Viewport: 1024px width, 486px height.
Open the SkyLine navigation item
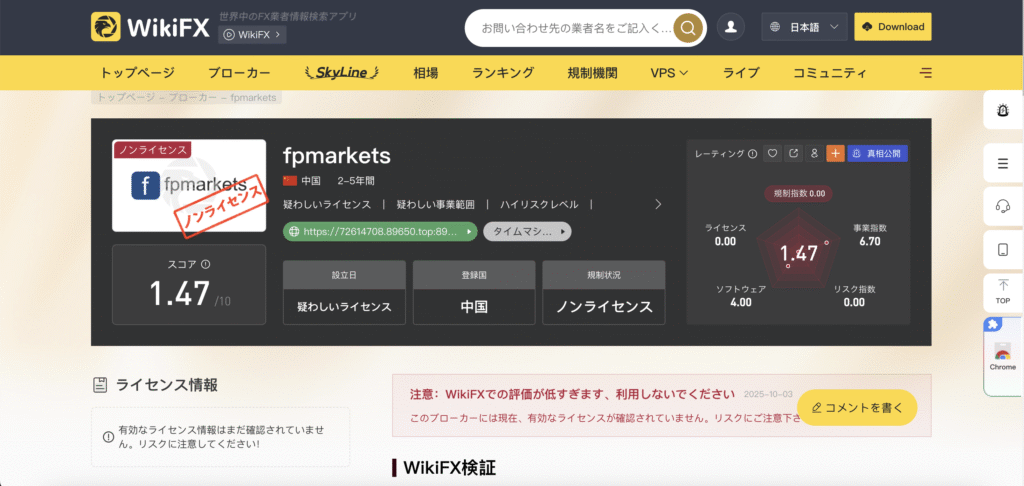[x=342, y=73]
